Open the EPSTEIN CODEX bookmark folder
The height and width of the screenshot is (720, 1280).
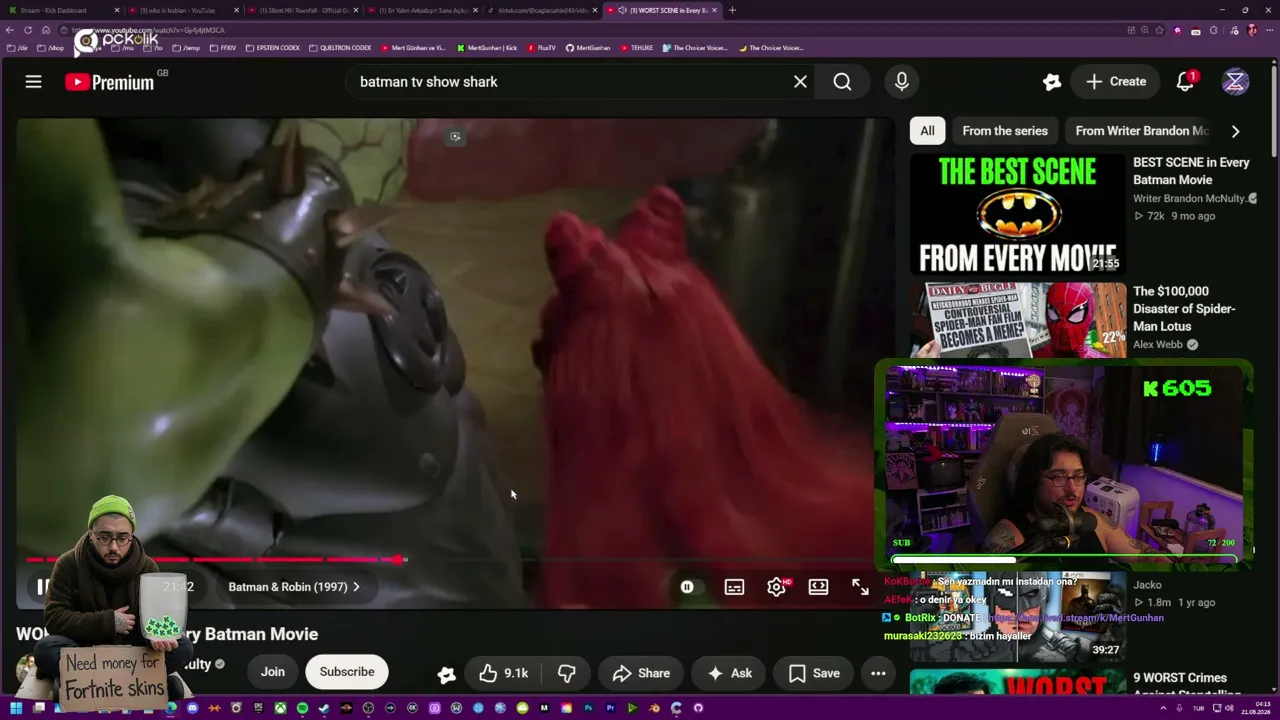272,48
